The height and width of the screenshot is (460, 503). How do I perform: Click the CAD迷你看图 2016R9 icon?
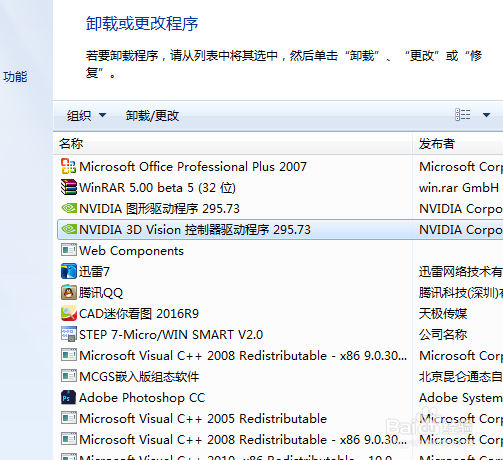coord(69,313)
